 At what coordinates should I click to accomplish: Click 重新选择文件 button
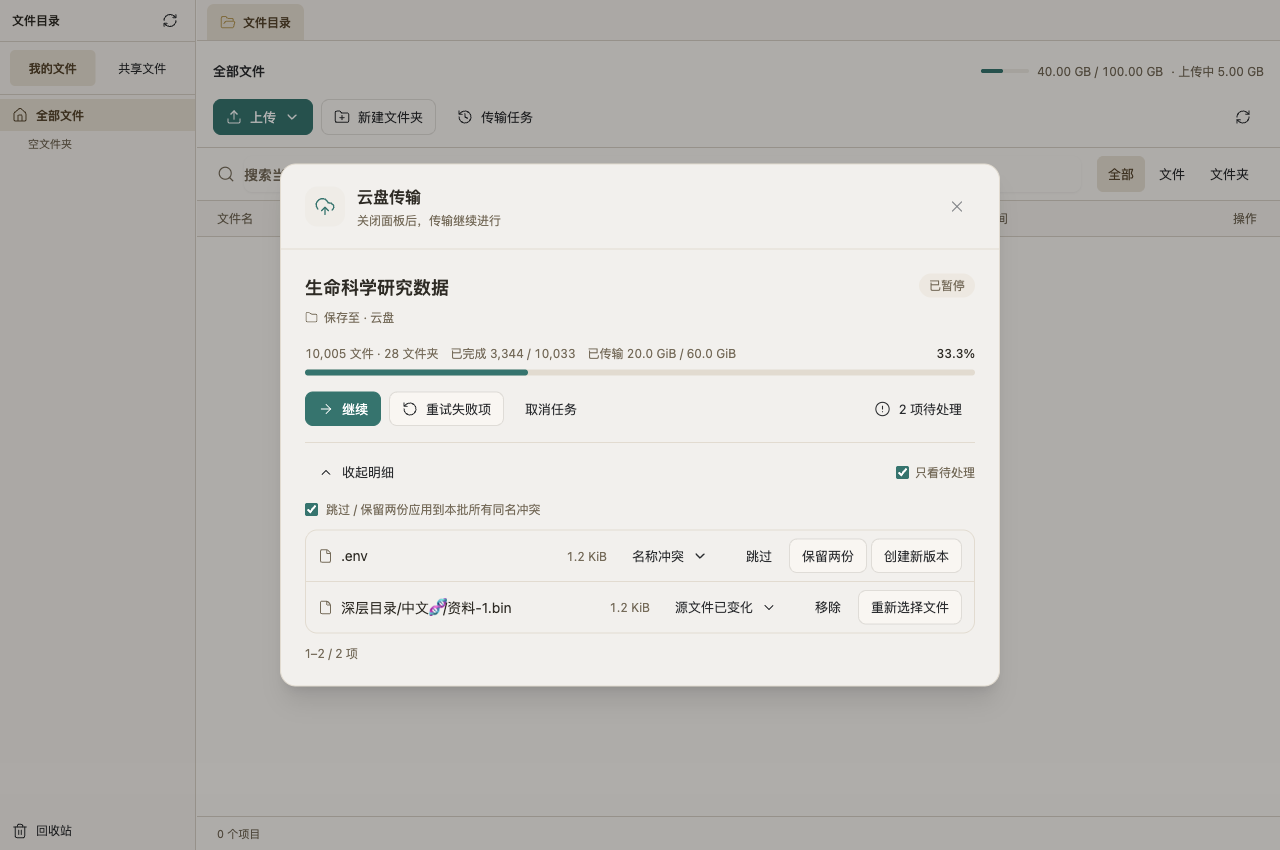coord(910,607)
